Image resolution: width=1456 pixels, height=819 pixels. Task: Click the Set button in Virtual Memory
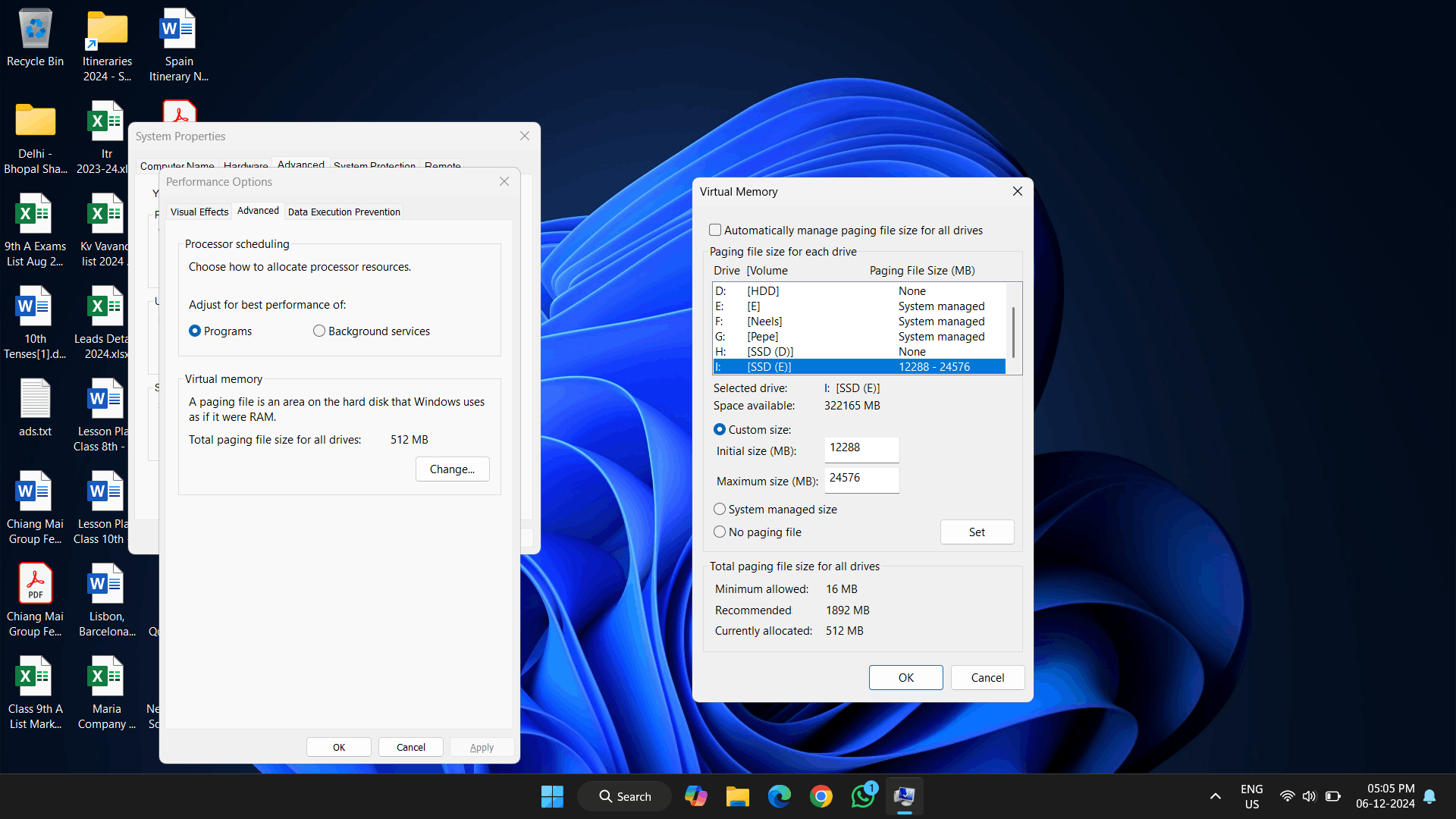(x=977, y=532)
